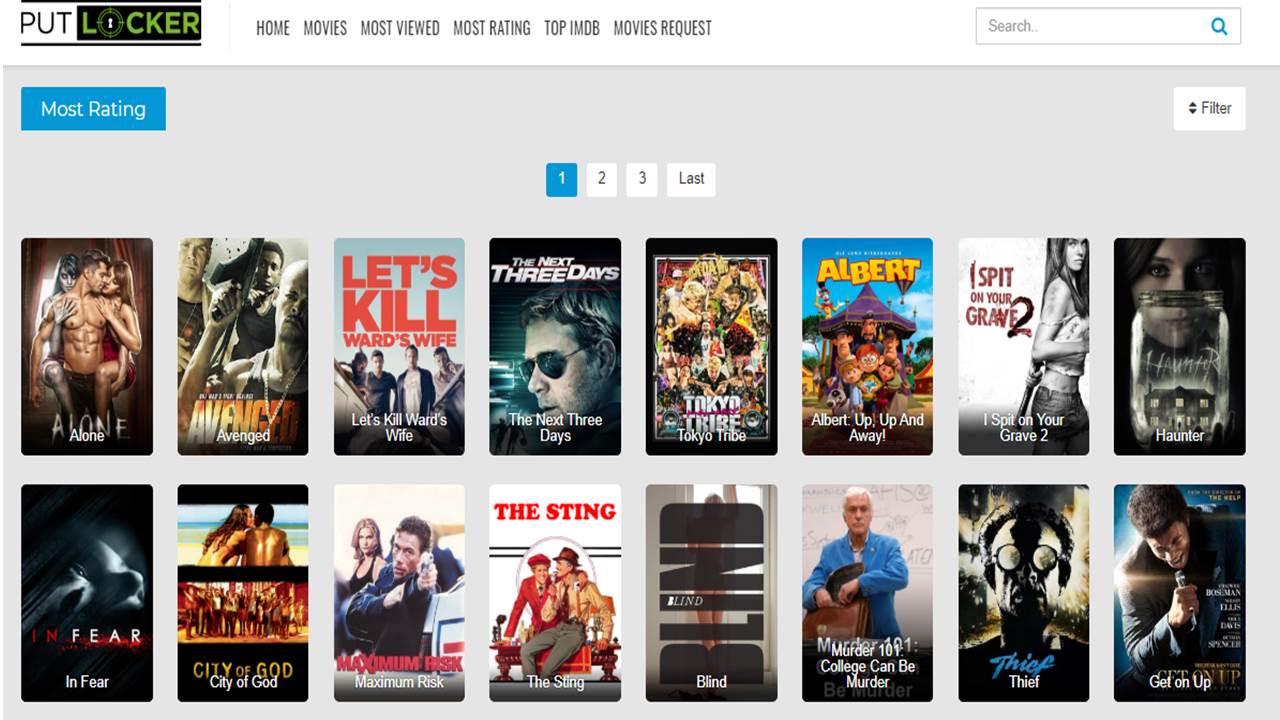Viewport: 1280px width, 720px height.
Task: Open Murder 101: College Can Be Murder poster
Action: [867, 593]
